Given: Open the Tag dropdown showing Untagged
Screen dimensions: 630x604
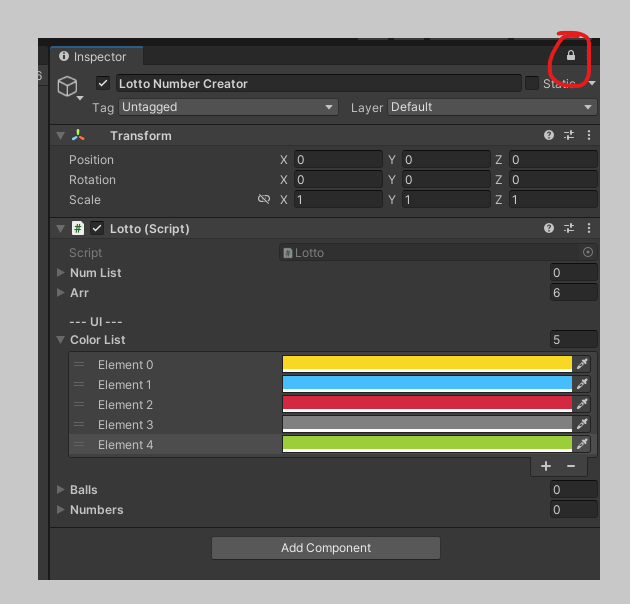Looking at the screenshot, I should point(228,107).
